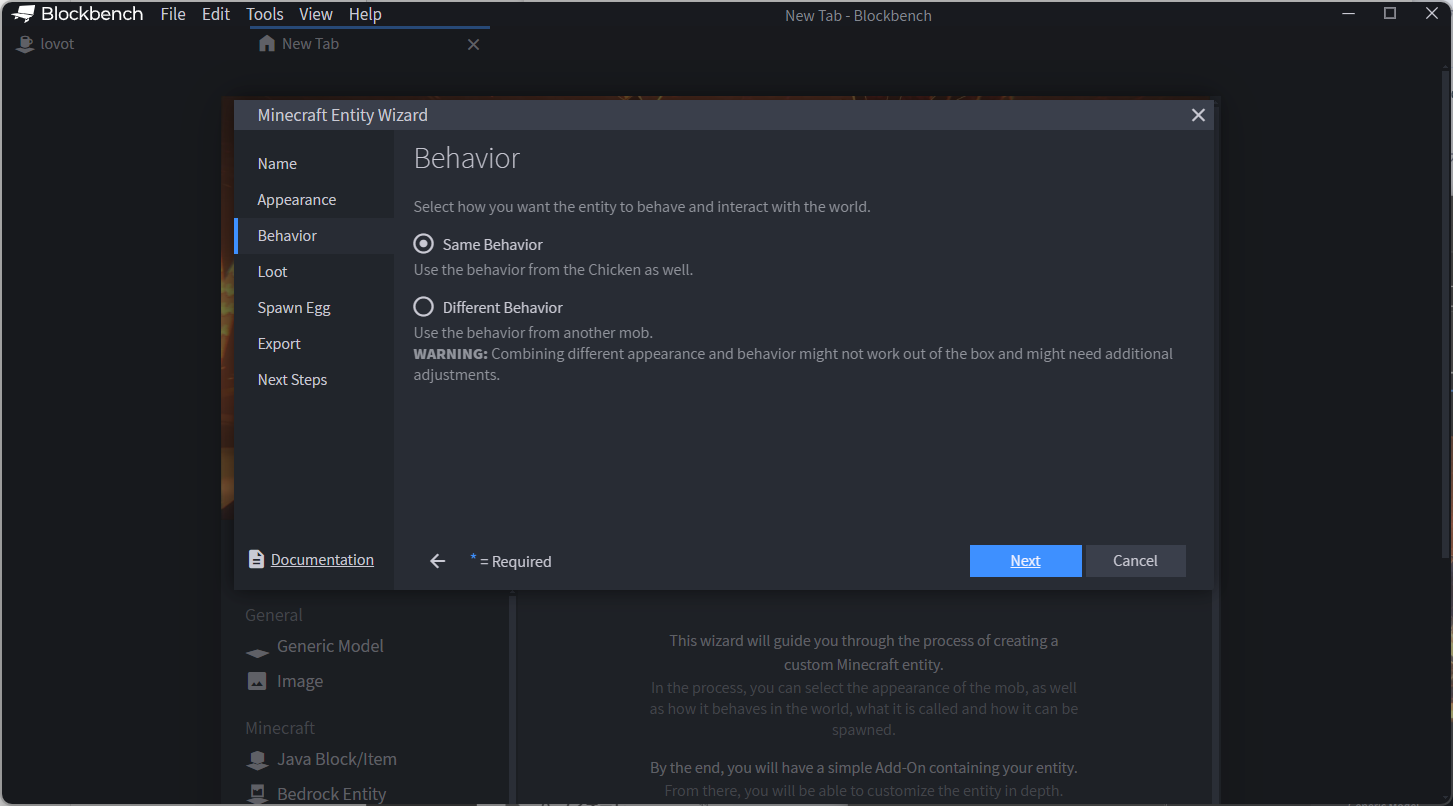This screenshot has width=1453, height=806.
Task: Open the Tools menu
Action: tap(265, 14)
